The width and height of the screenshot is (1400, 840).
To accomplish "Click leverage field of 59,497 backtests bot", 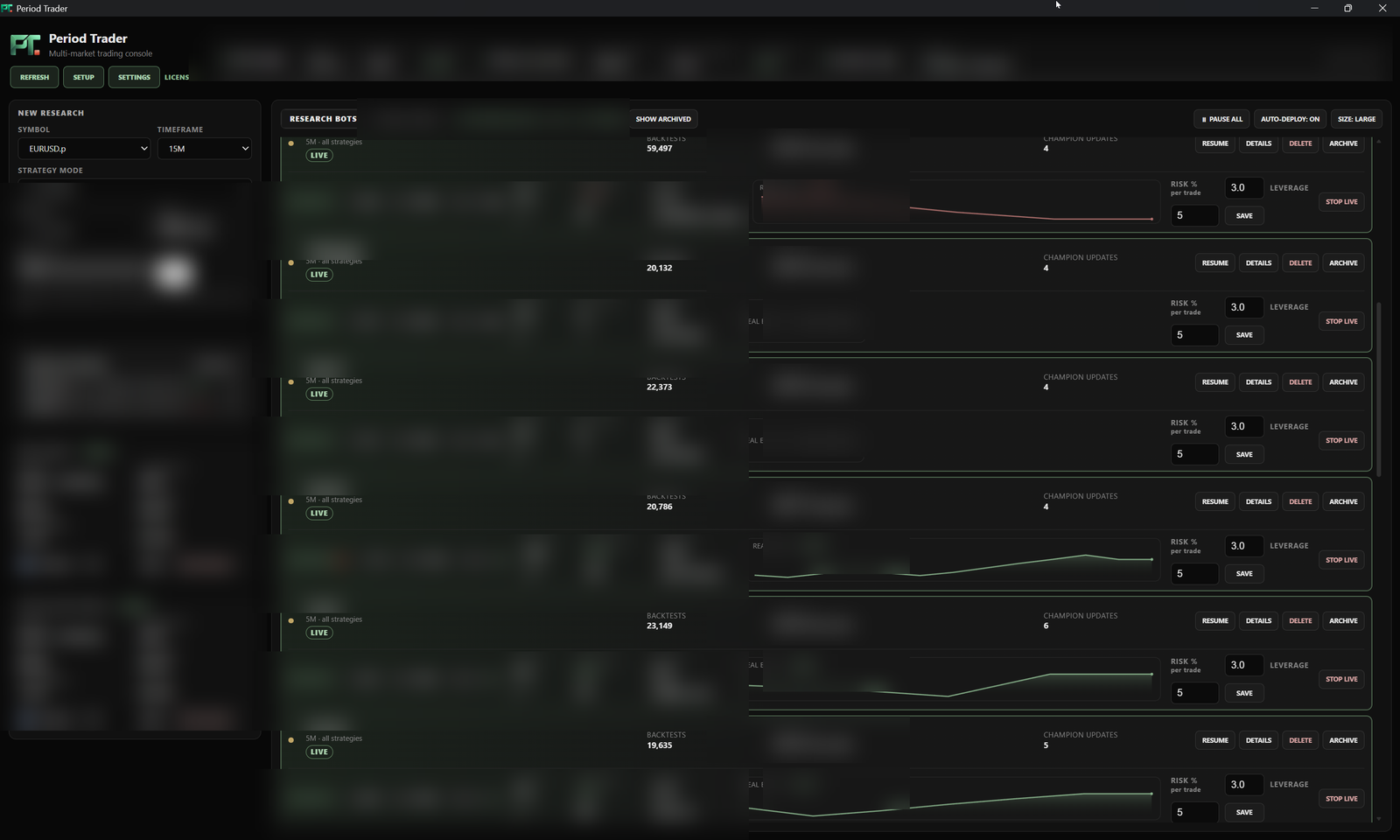I will coord(1194,215).
